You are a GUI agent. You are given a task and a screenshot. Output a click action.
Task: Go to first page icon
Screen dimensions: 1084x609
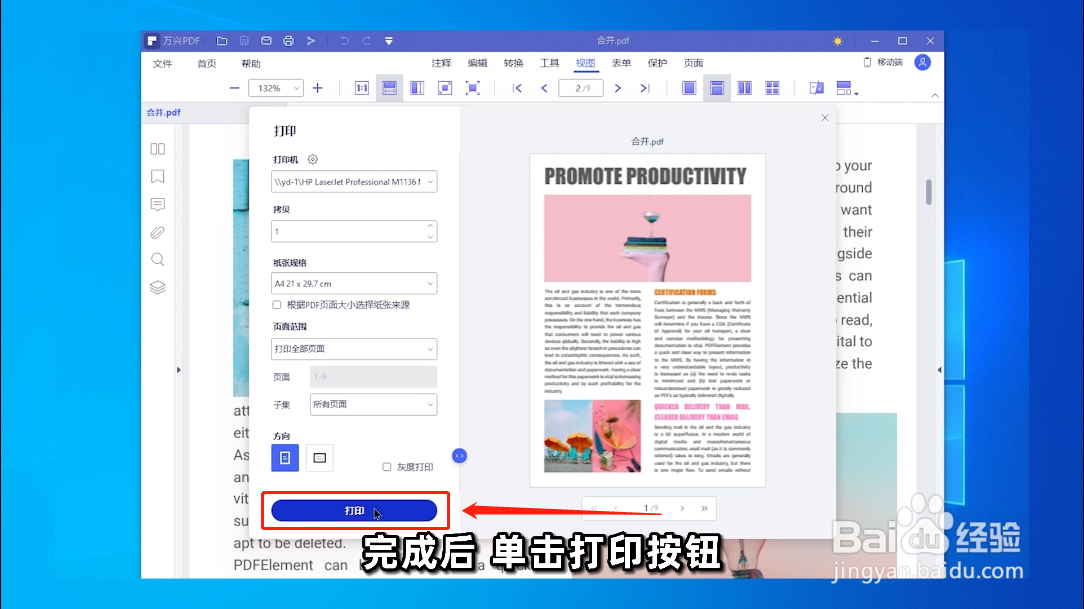click(x=517, y=88)
